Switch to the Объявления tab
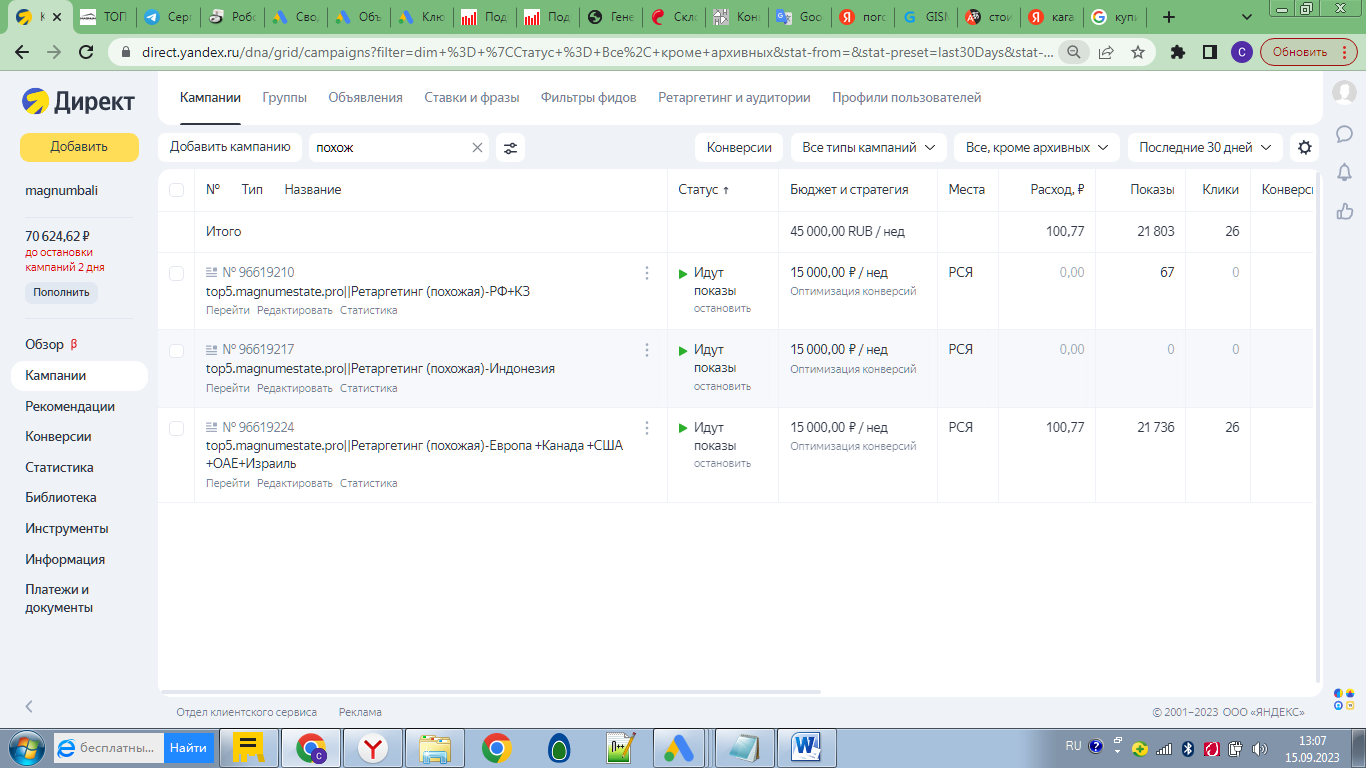The image size is (1366, 768). click(365, 98)
